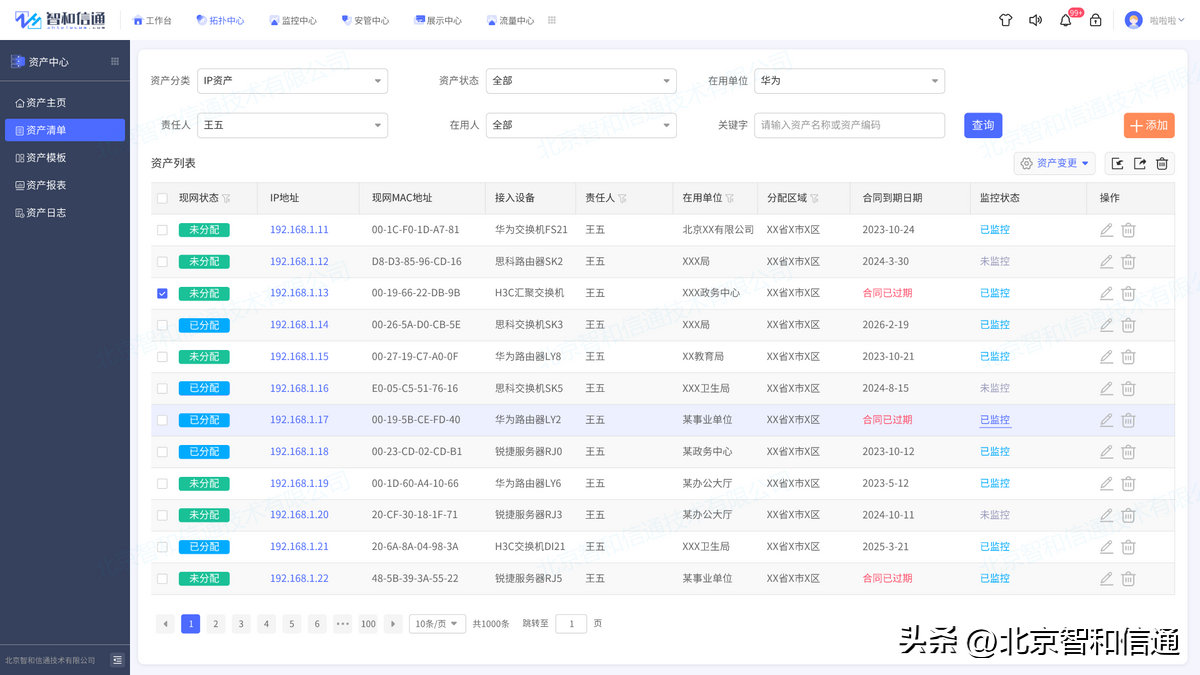
Task: Edit the row 192.168.1.19
Action: [1106, 483]
